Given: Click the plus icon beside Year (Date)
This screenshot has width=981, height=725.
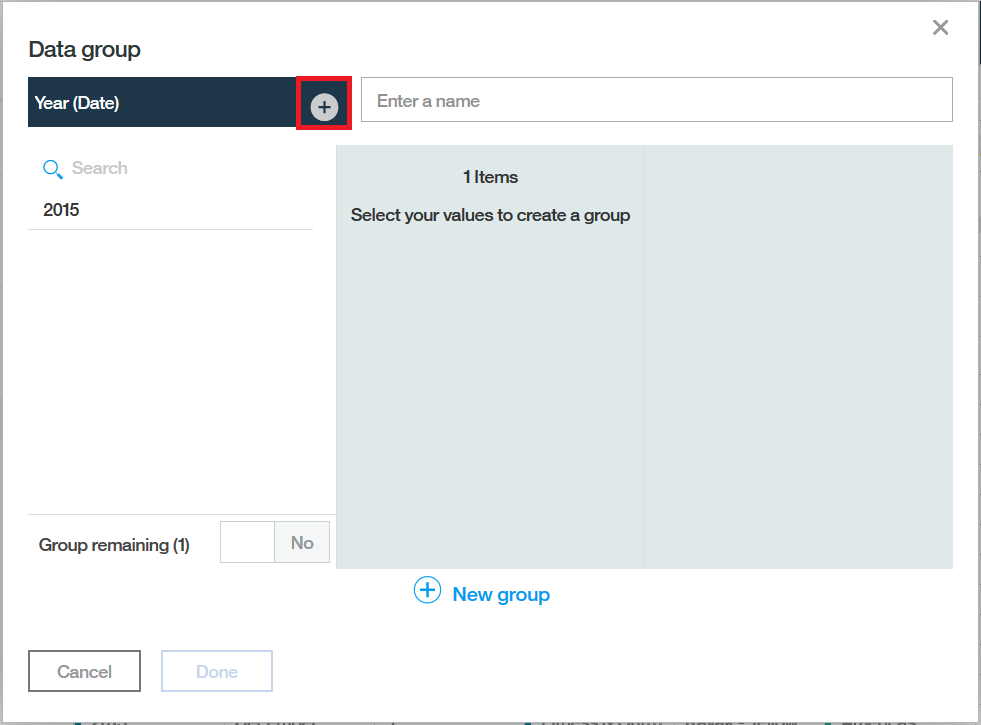Looking at the screenshot, I should [324, 107].
